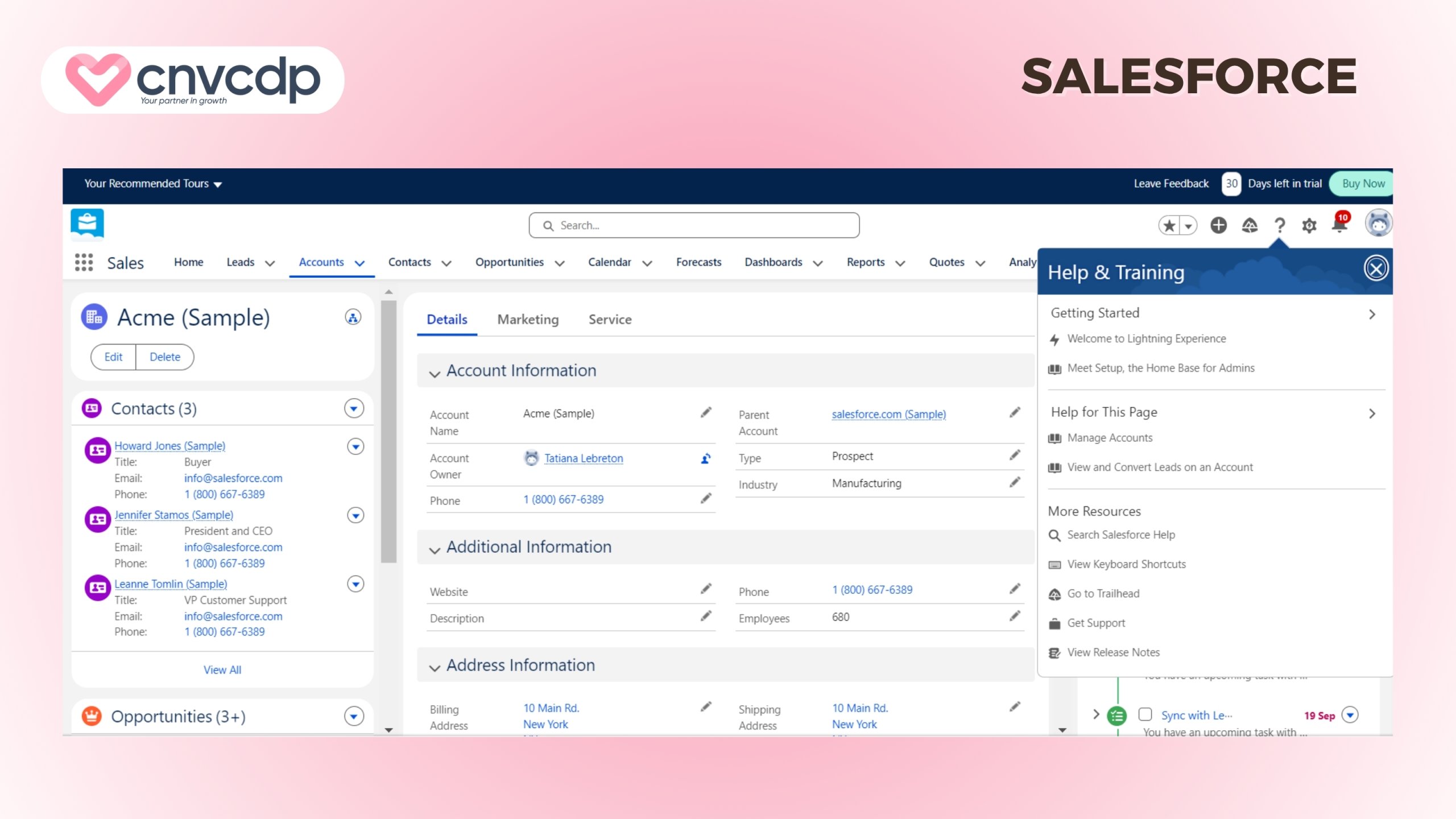Toggle the favorite star for this page
Viewport: 1456px width, 819px height.
(x=1169, y=225)
